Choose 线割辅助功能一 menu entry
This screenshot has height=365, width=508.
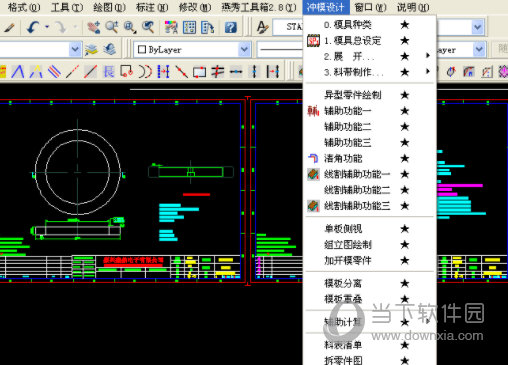pyautogui.click(x=369, y=174)
